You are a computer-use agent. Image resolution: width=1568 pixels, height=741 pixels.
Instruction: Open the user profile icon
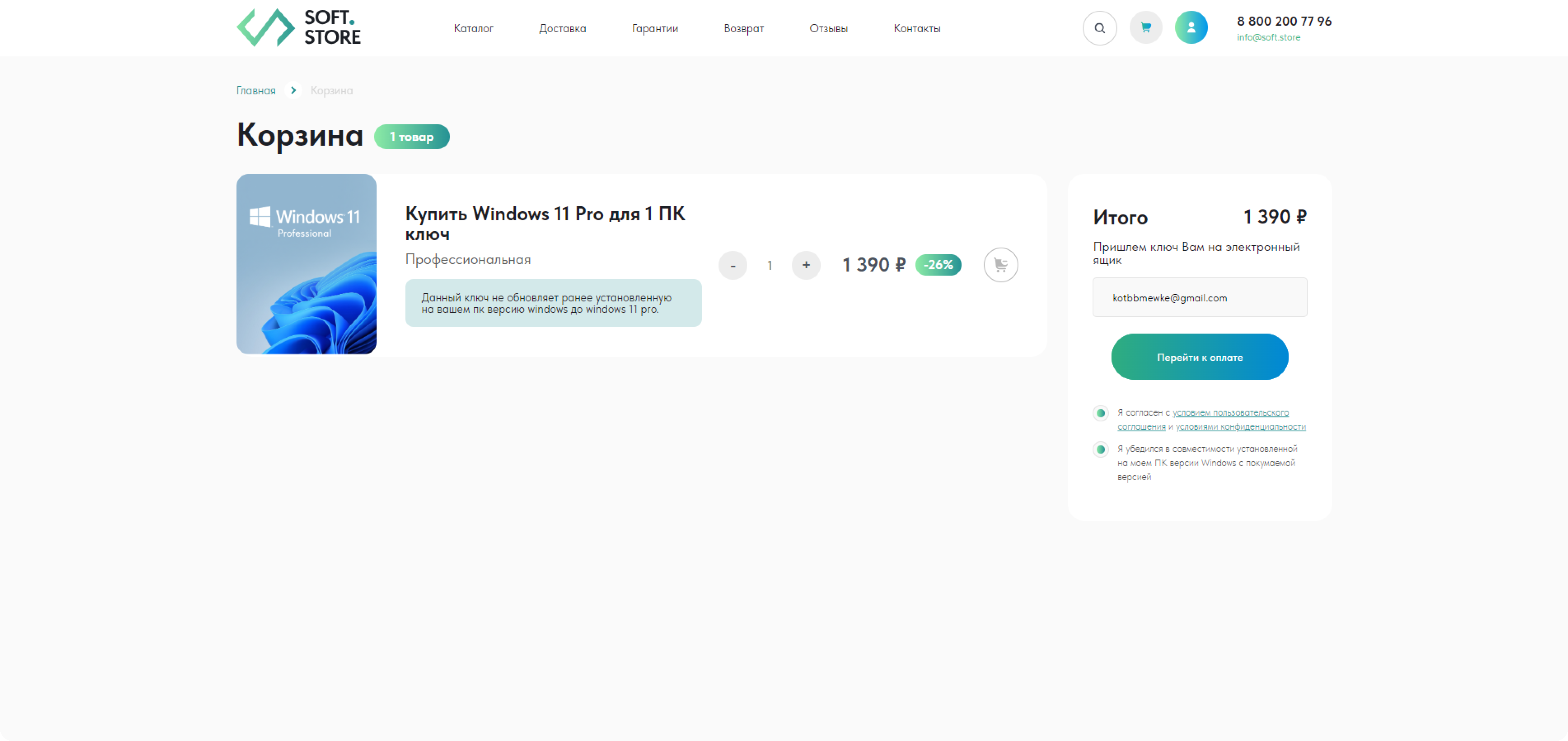1191,28
